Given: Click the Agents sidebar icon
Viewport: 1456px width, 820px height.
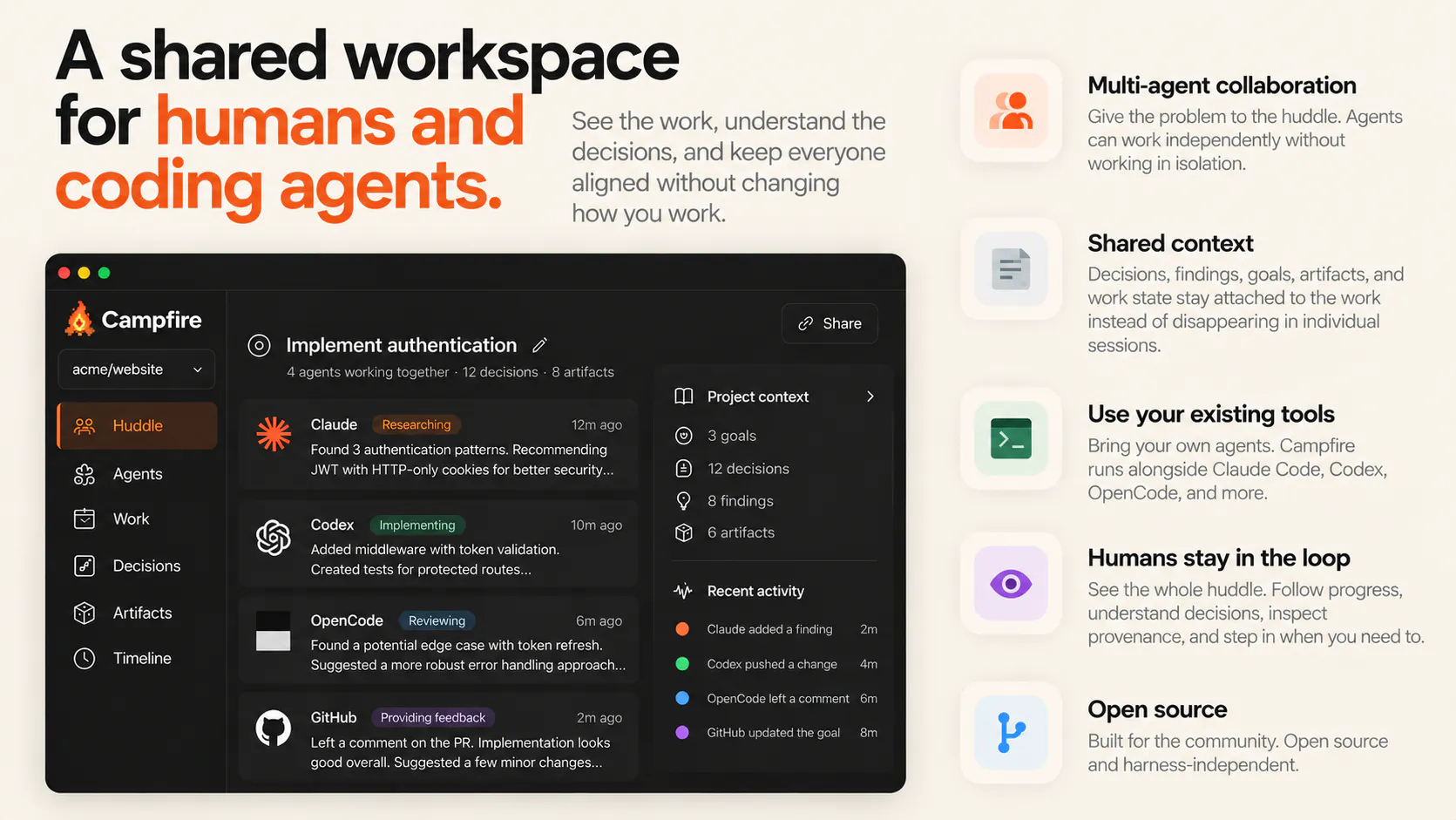Looking at the screenshot, I should tap(85, 474).
